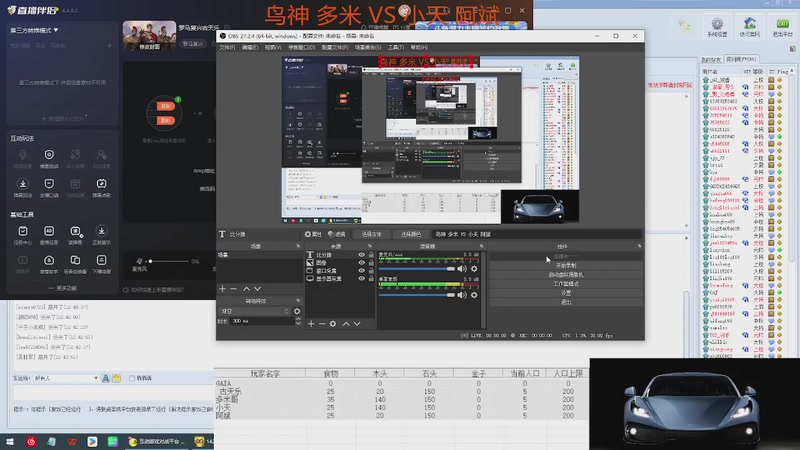The width and height of the screenshot is (800, 450).
Task: Click 更多功能 in 直播伴侣 sidebar
Action: [62, 288]
